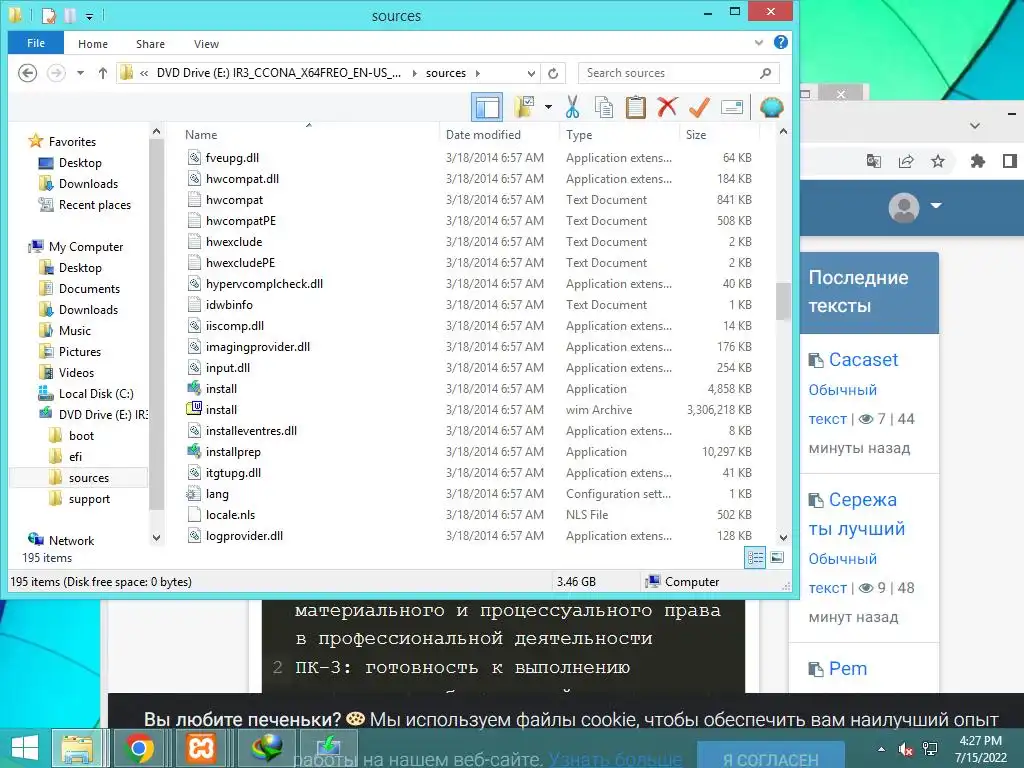Select hypervcomplcheck.dll file
The width and height of the screenshot is (1024, 768).
264,283
